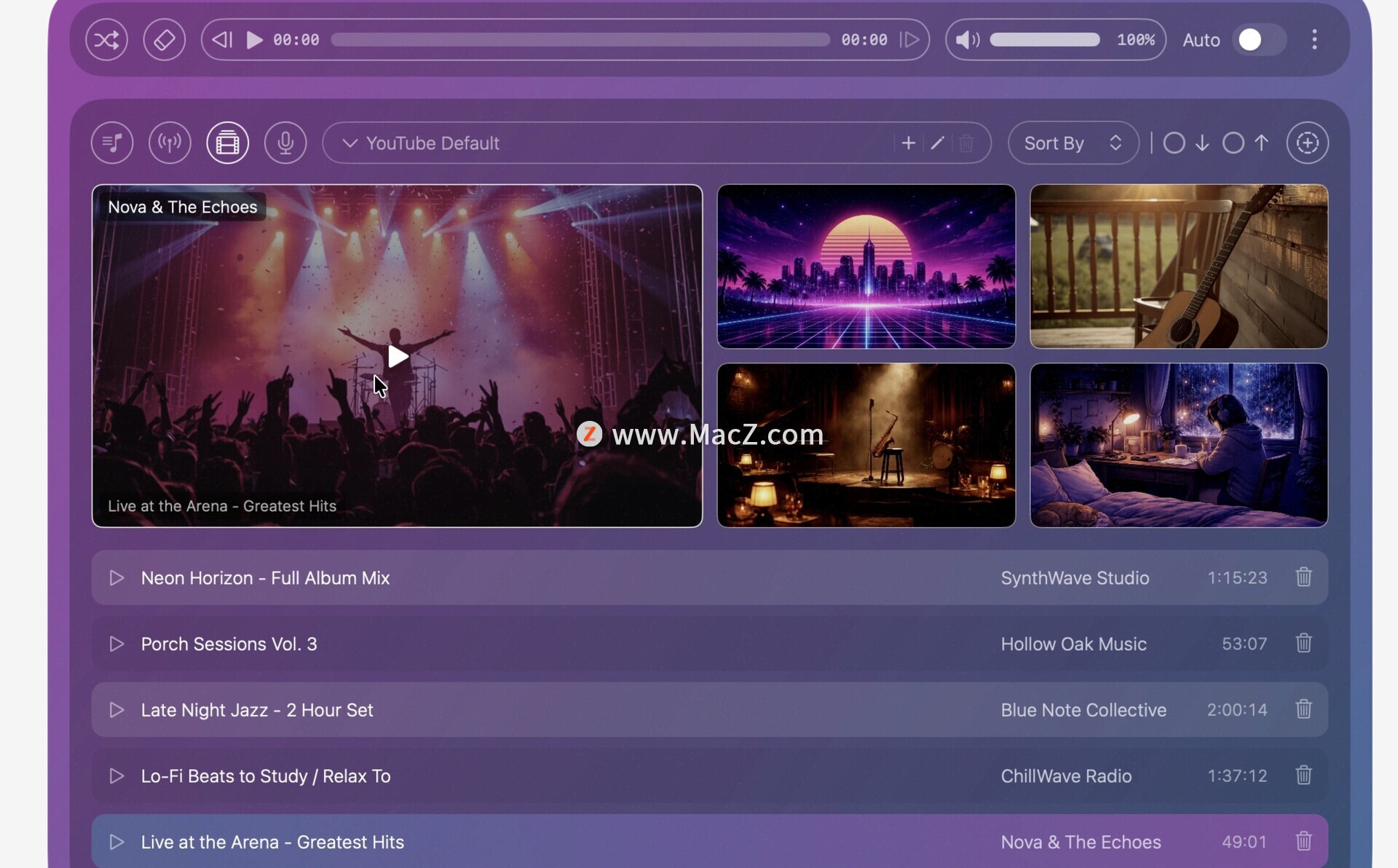Open the microphone podcast tab icon

tap(285, 143)
